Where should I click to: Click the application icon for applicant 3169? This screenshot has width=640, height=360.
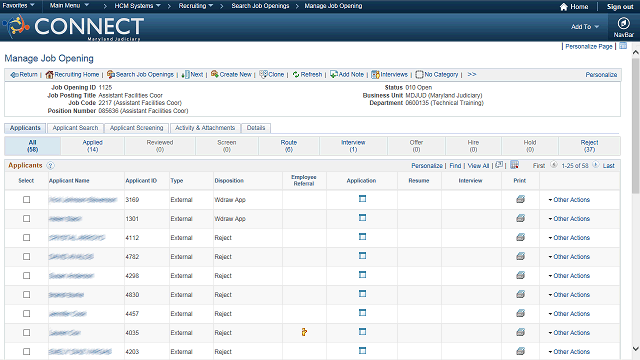[x=362, y=199]
